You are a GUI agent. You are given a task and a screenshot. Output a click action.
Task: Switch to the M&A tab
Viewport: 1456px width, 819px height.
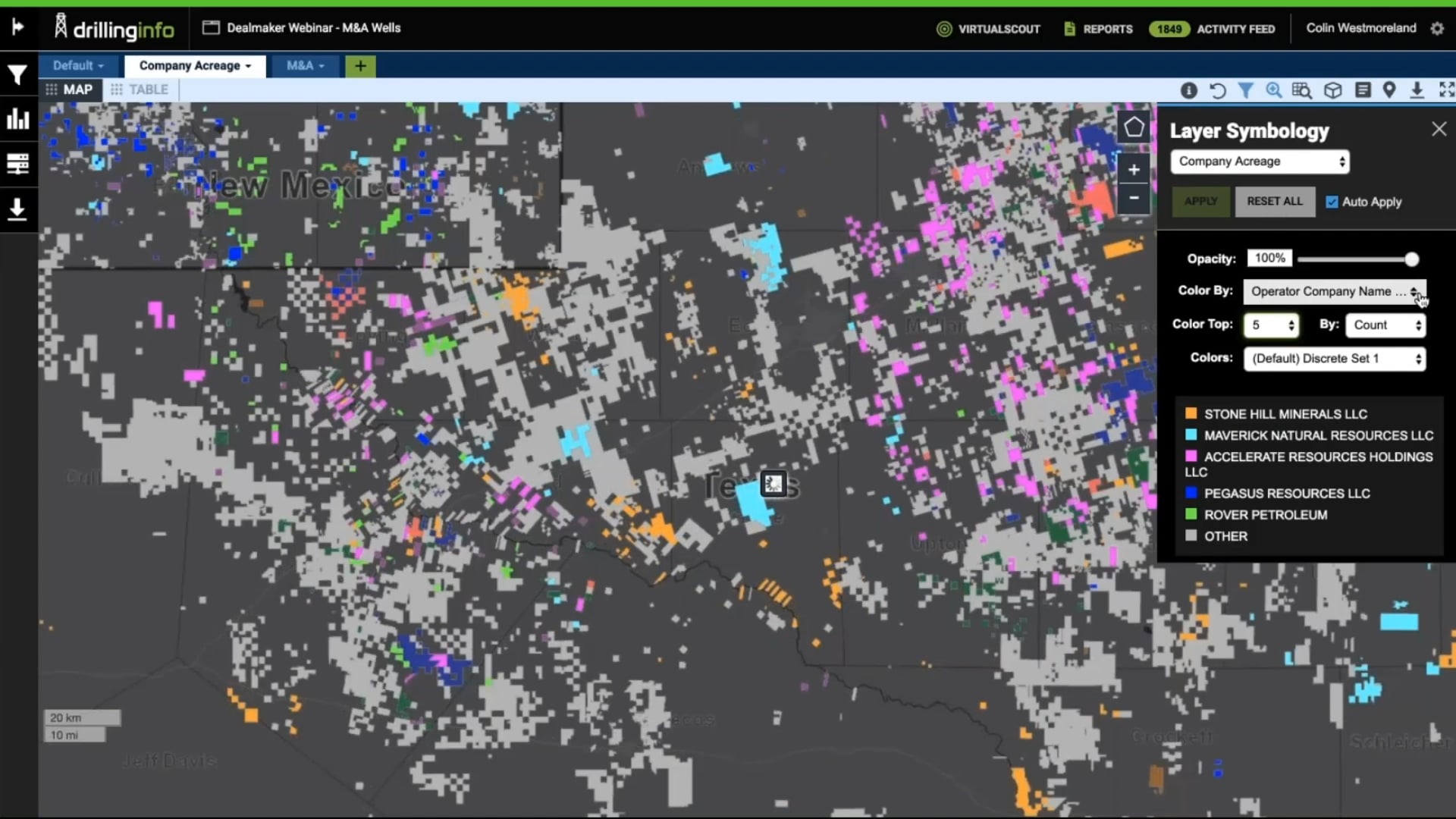coord(305,66)
